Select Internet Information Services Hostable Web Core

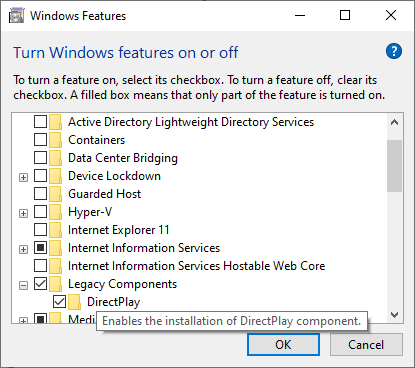coord(196,266)
